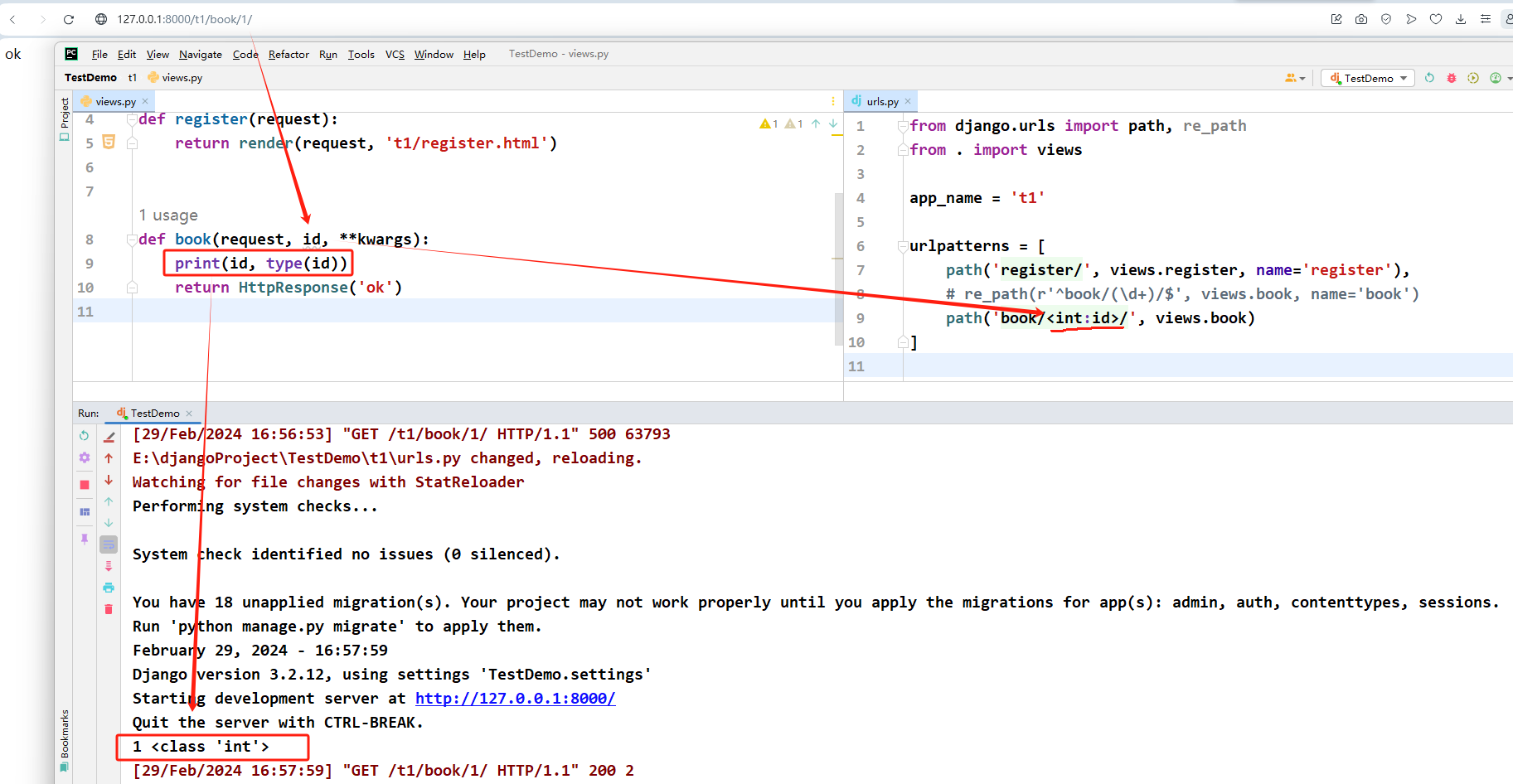Open the Edit menu
This screenshot has height=784, width=1513.
pos(127,54)
